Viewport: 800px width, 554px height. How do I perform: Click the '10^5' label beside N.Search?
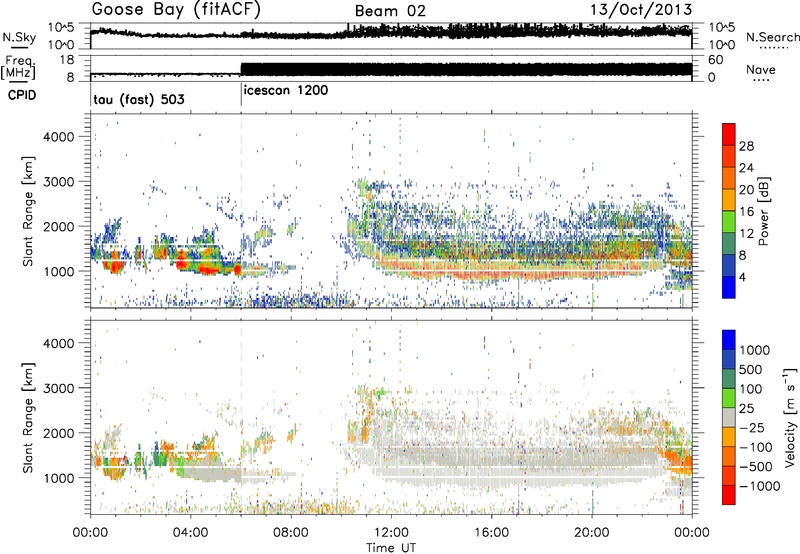tap(722, 27)
